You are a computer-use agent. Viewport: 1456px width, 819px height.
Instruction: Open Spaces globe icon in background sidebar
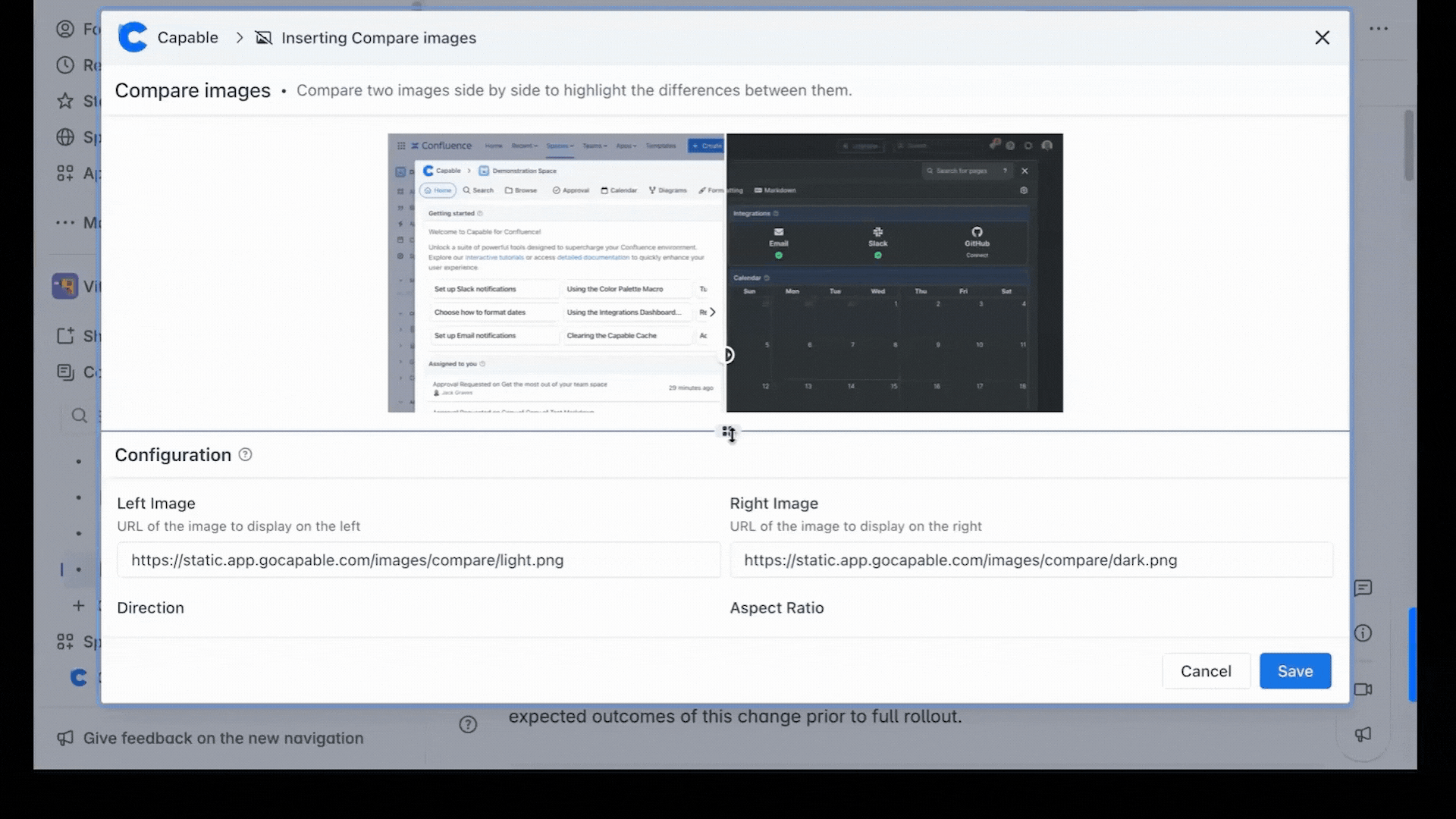[66, 137]
